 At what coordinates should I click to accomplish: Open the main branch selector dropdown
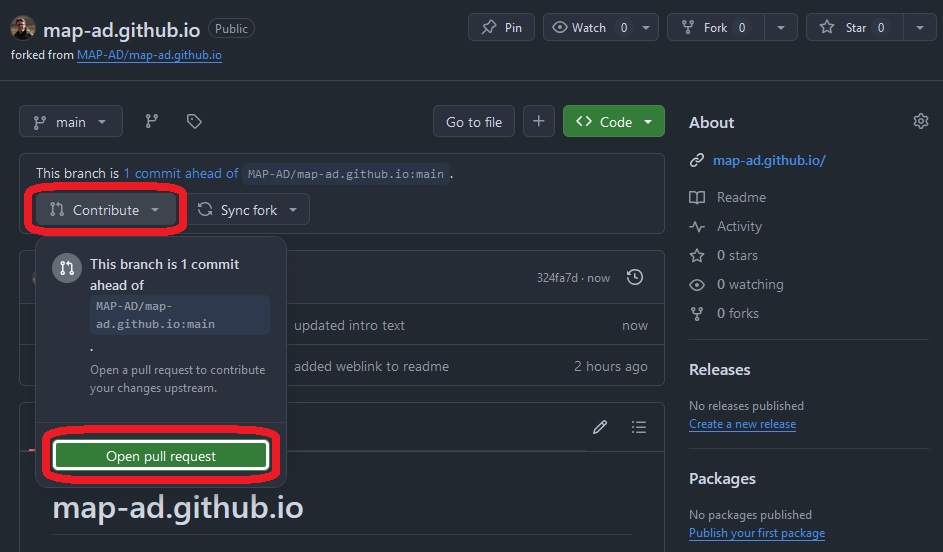coord(71,122)
